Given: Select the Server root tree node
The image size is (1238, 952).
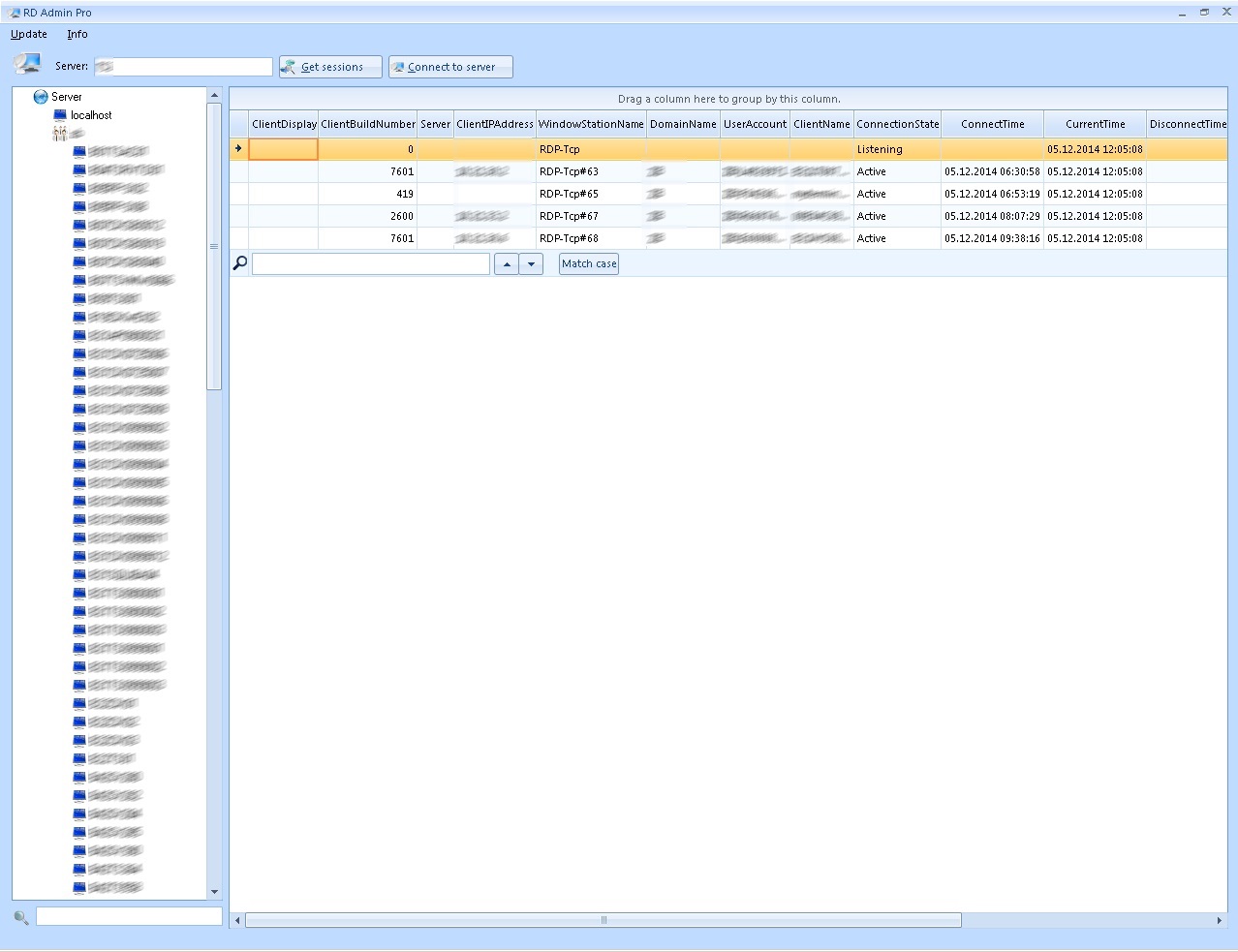Looking at the screenshot, I should [x=67, y=97].
